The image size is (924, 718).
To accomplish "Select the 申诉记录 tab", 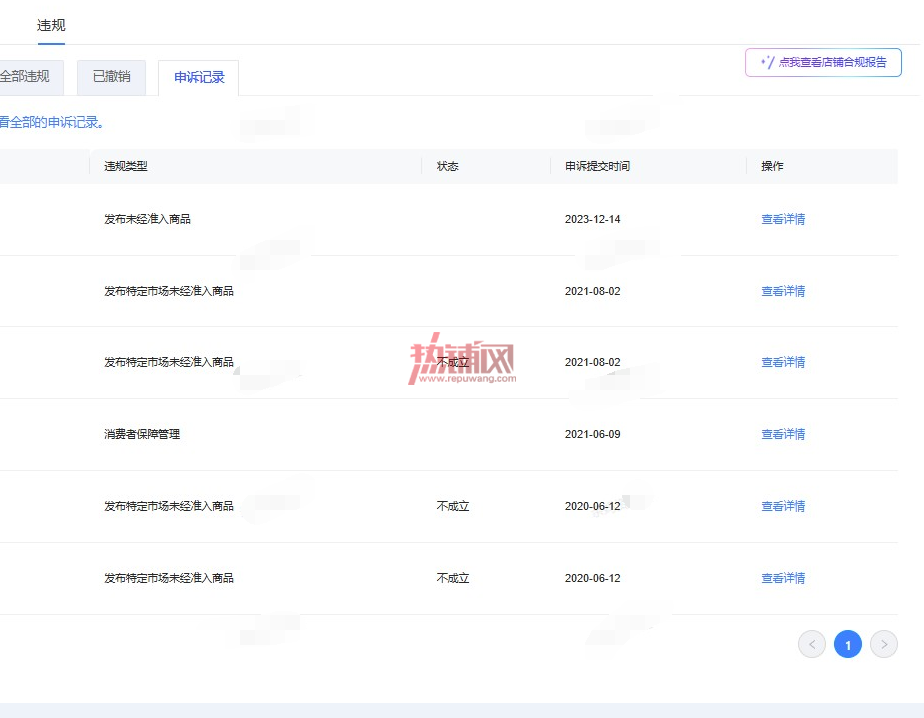I will click(199, 77).
